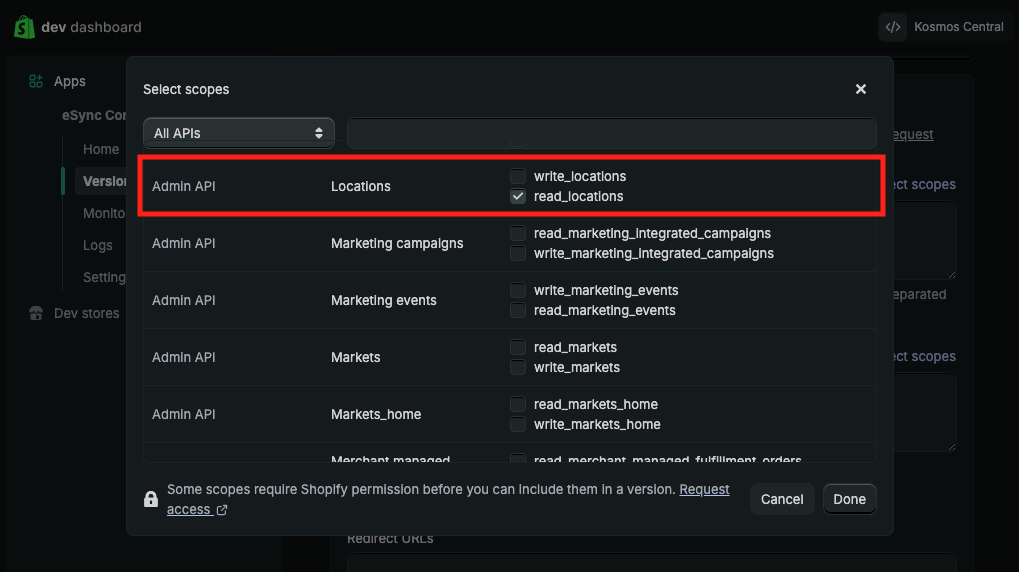
Task: Open the Kosmos Central organization switcher
Action: (x=957, y=27)
